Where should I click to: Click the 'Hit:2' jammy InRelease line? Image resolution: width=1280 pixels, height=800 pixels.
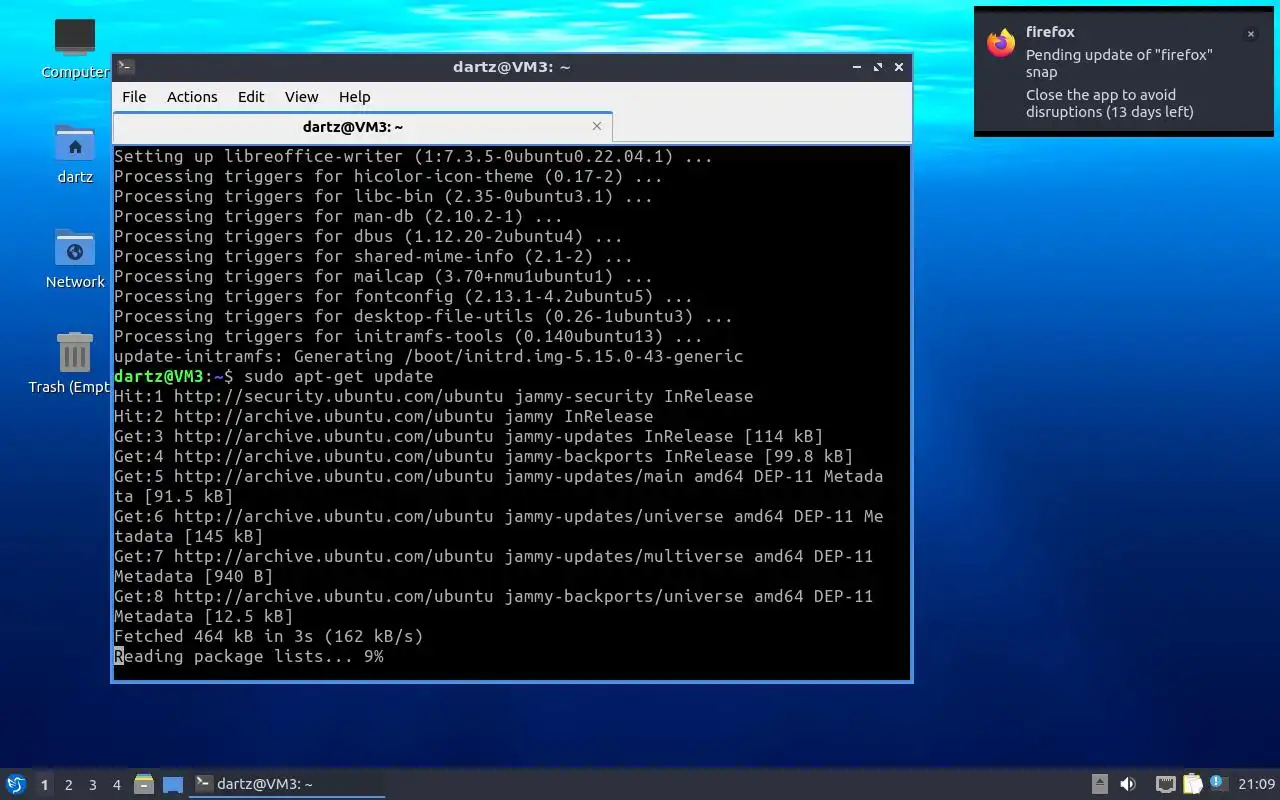384,416
